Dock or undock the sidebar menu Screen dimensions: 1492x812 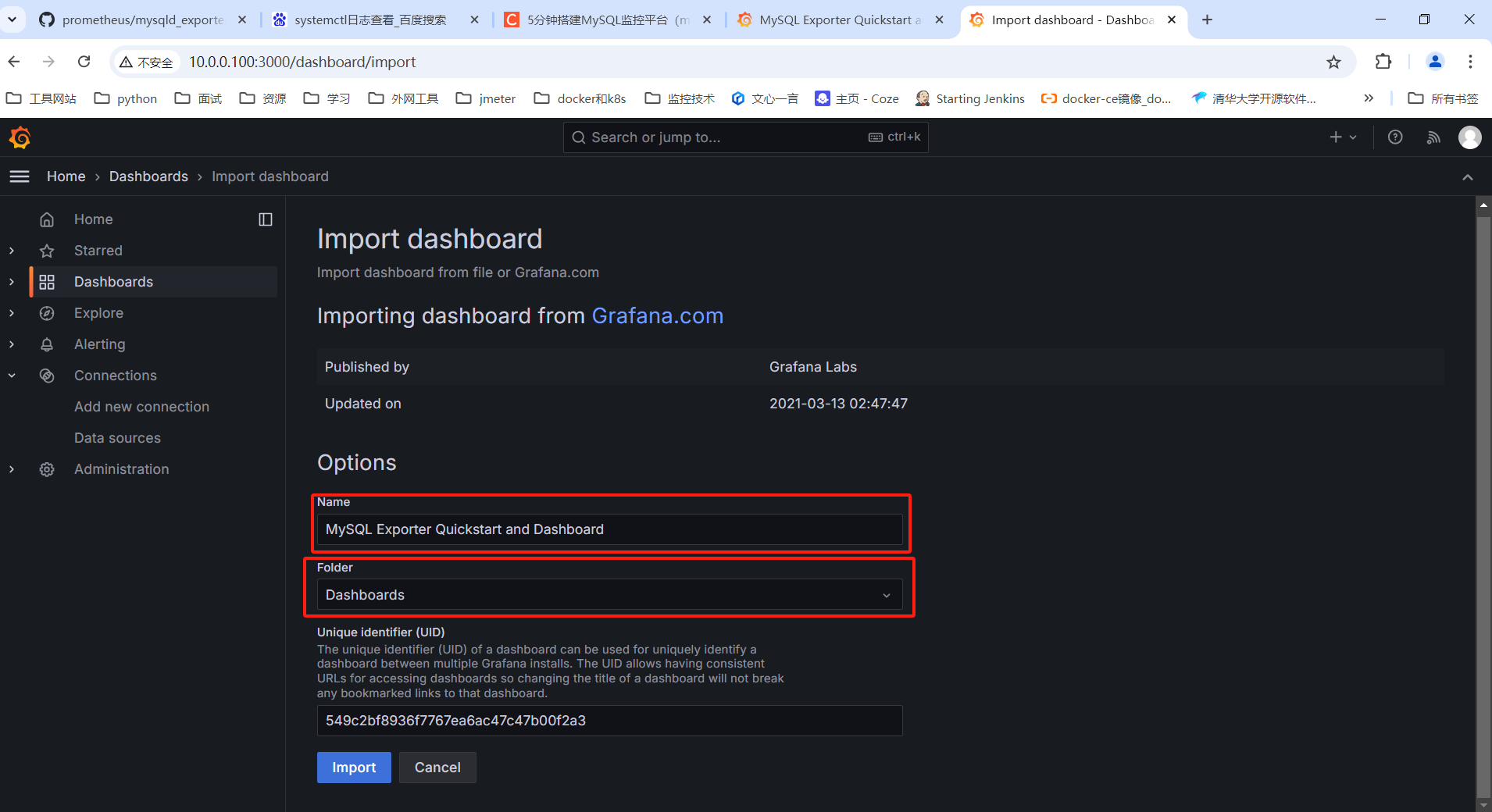266,219
